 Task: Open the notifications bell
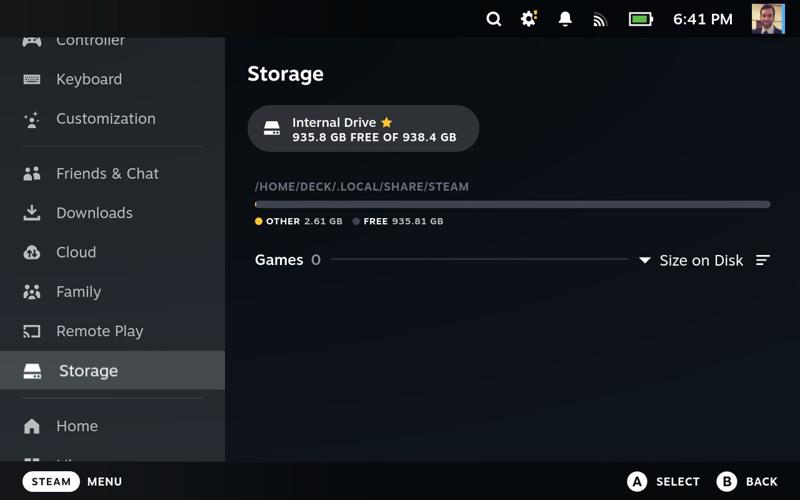tap(565, 19)
